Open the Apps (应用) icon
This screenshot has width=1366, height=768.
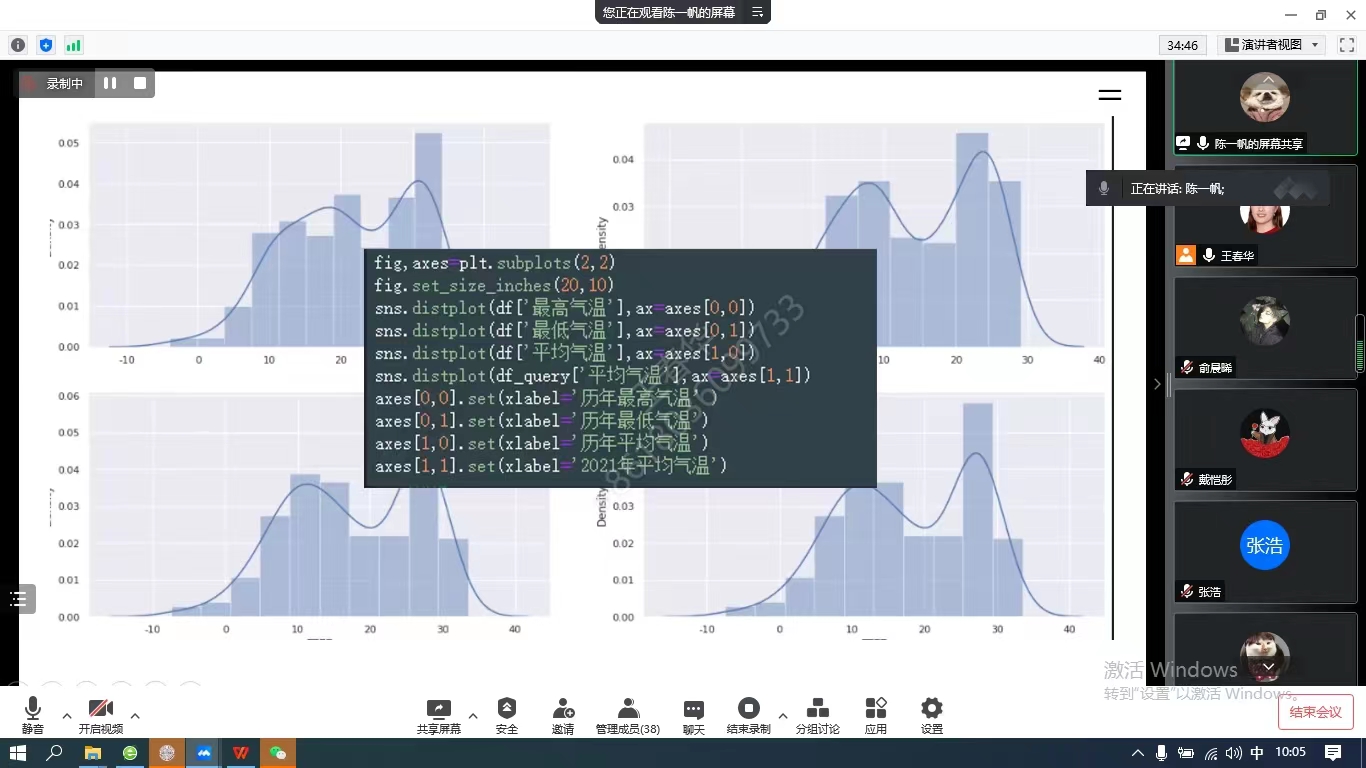tap(876, 716)
